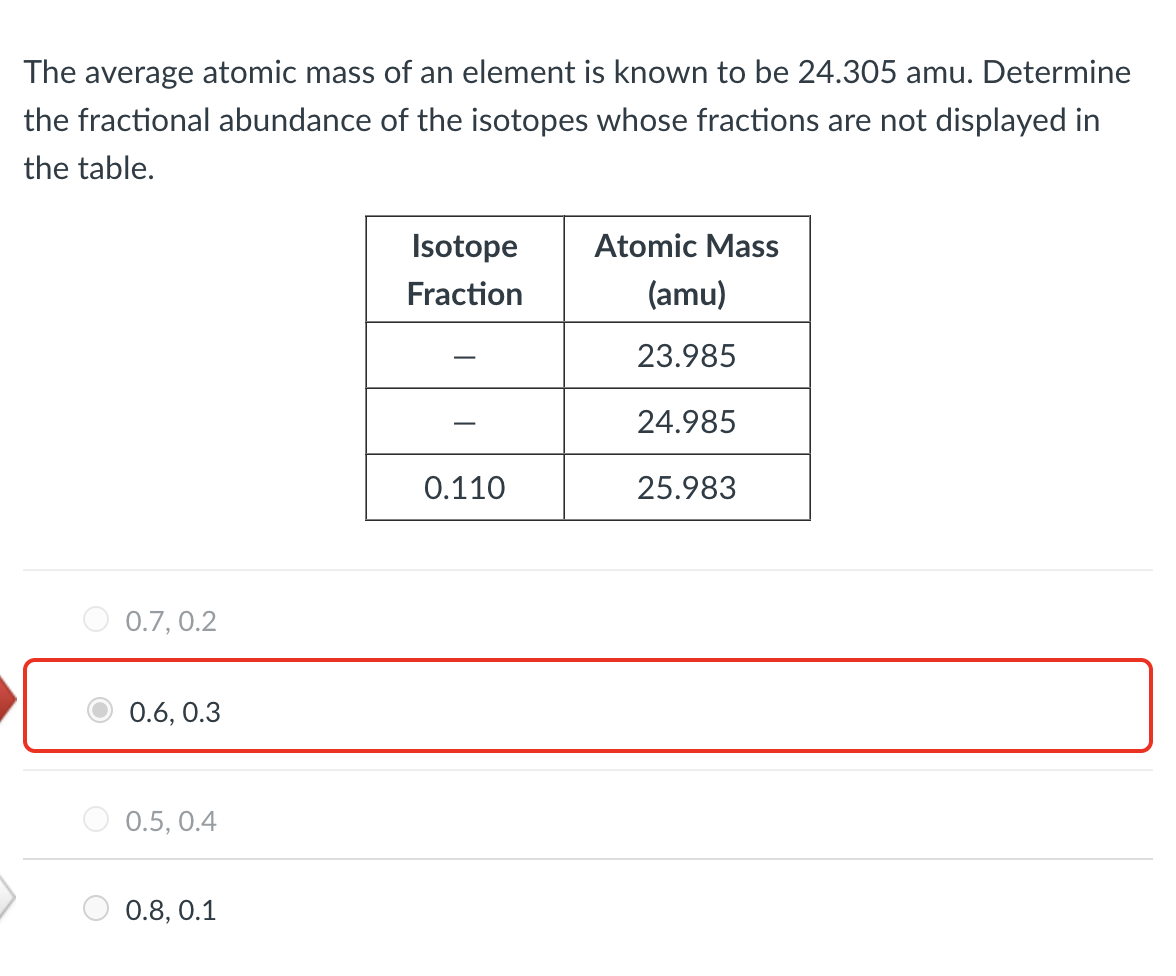The image size is (1176, 976).
Task: Click the highlighted answer box outlined in red
Action: (588, 705)
